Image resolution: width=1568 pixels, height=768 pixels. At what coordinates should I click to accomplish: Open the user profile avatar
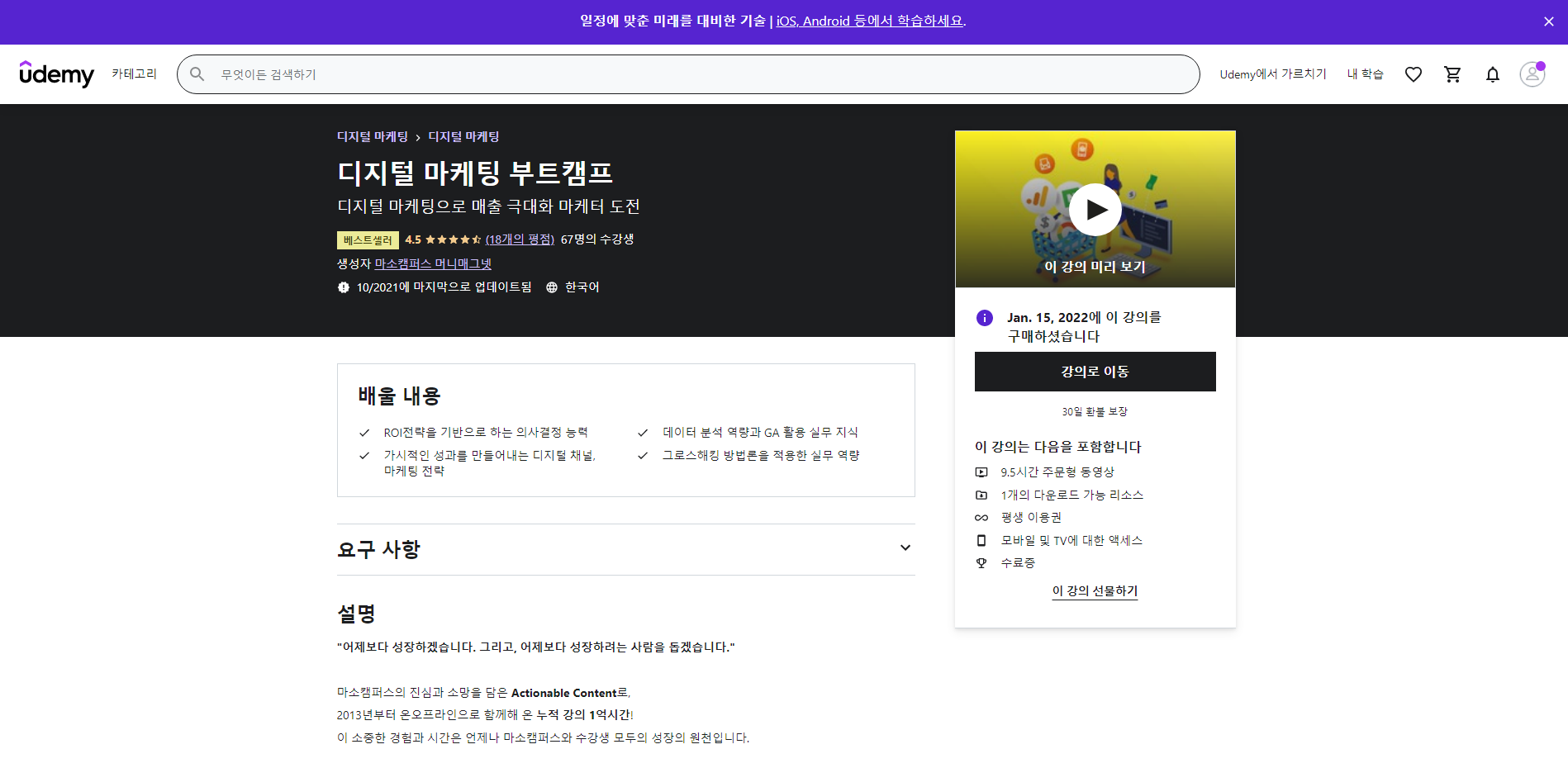pos(1532,74)
